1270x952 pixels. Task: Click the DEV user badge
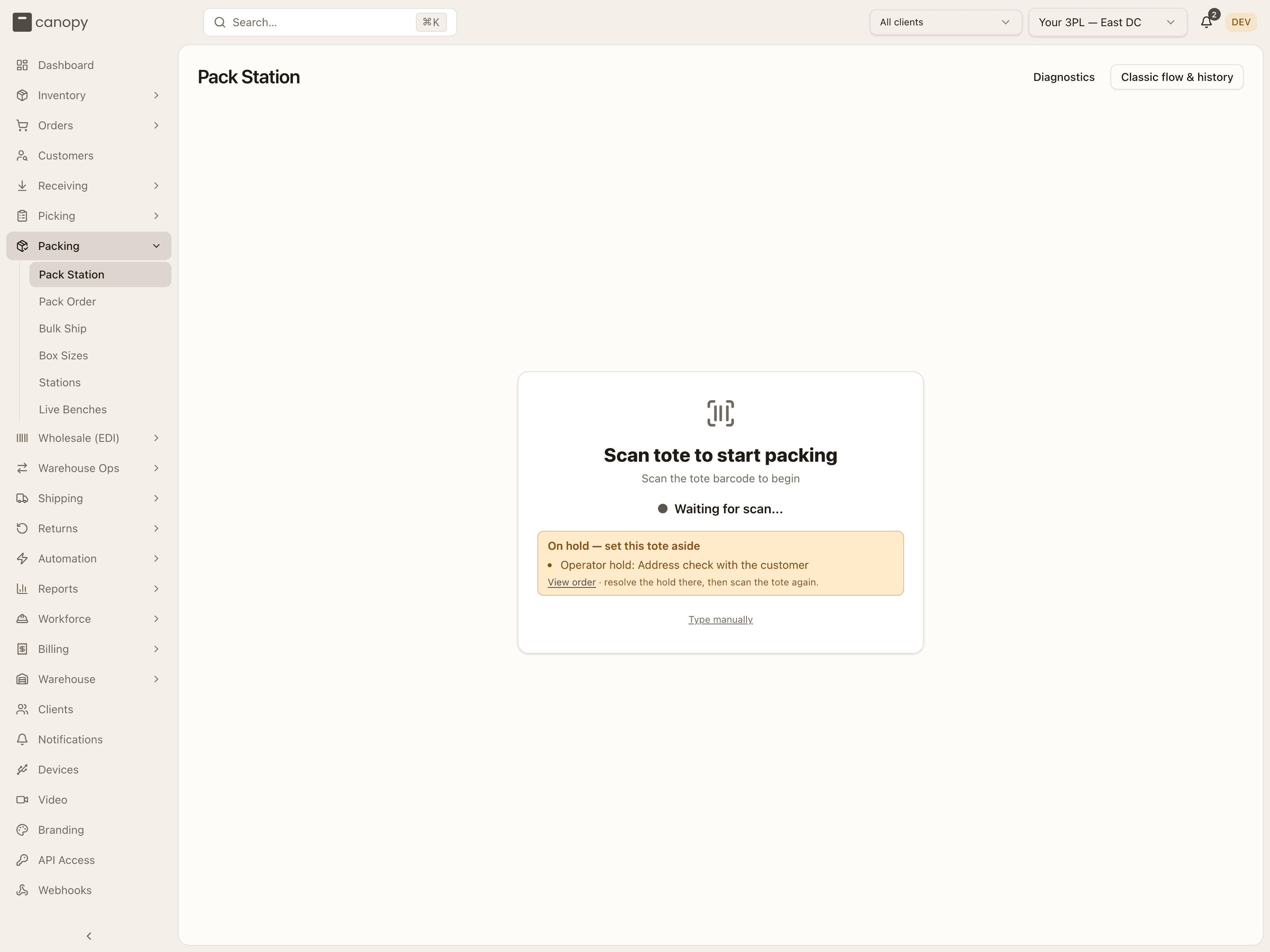click(1241, 22)
